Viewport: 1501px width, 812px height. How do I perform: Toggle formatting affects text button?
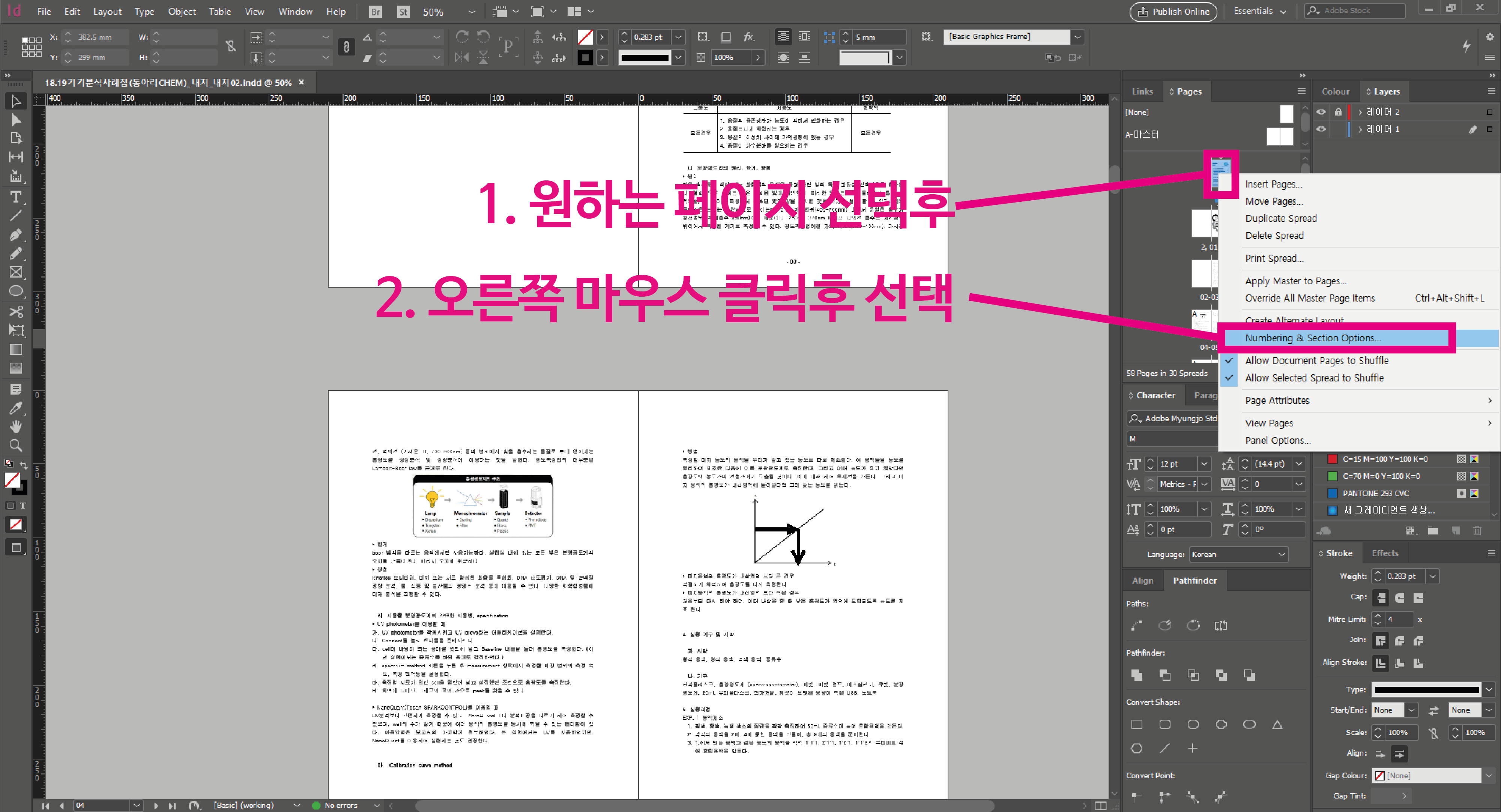(x=23, y=506)
